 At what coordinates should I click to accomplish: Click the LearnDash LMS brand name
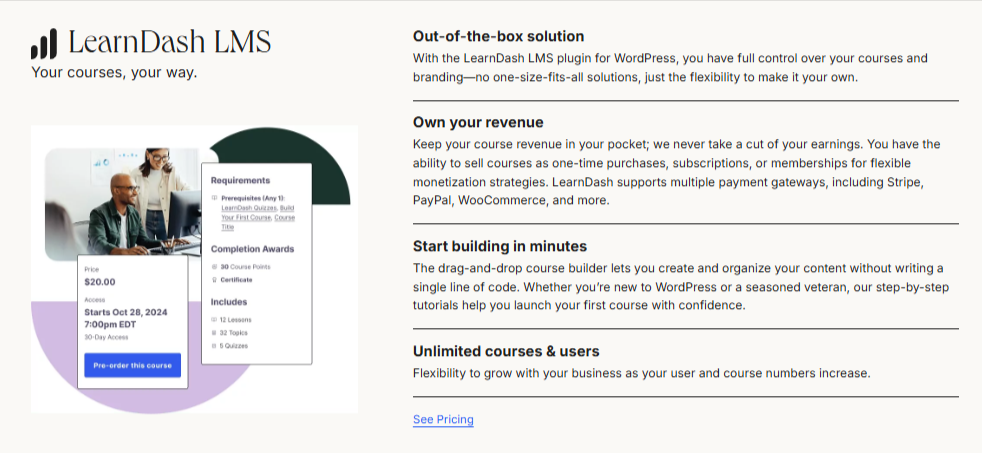tap(170, 42)
